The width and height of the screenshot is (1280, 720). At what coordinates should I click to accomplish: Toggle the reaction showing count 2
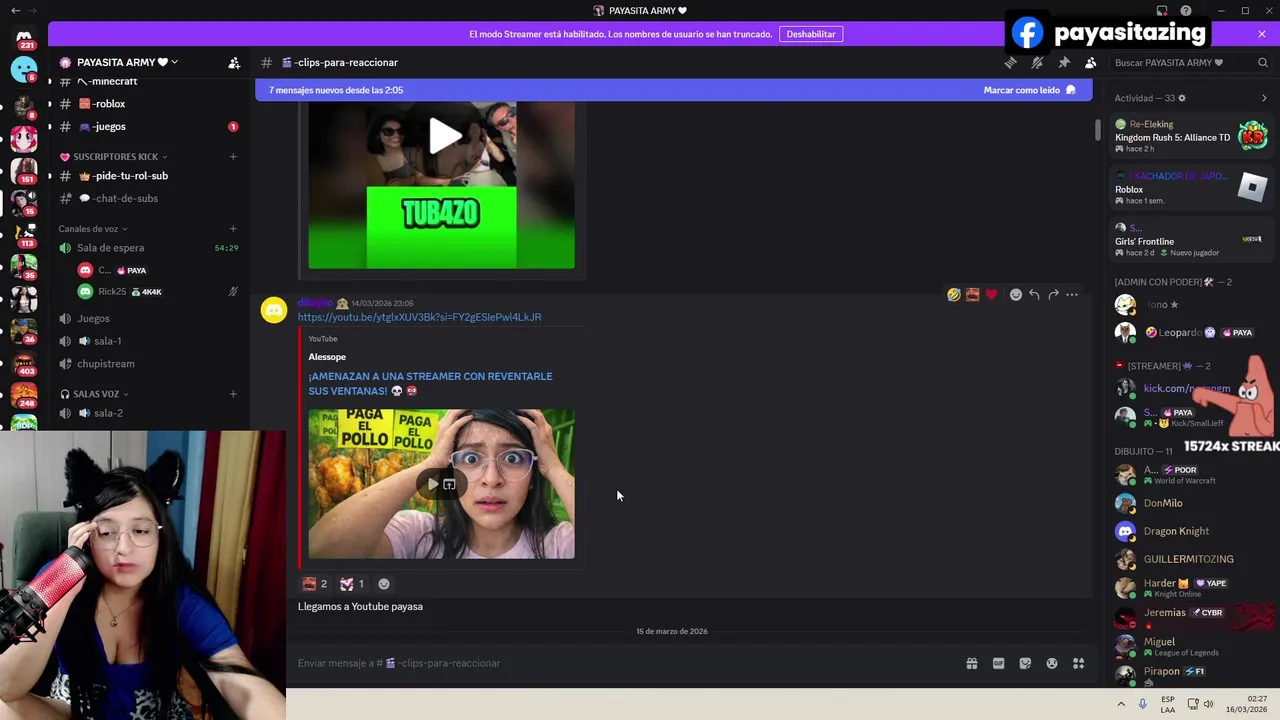(315, 584)
